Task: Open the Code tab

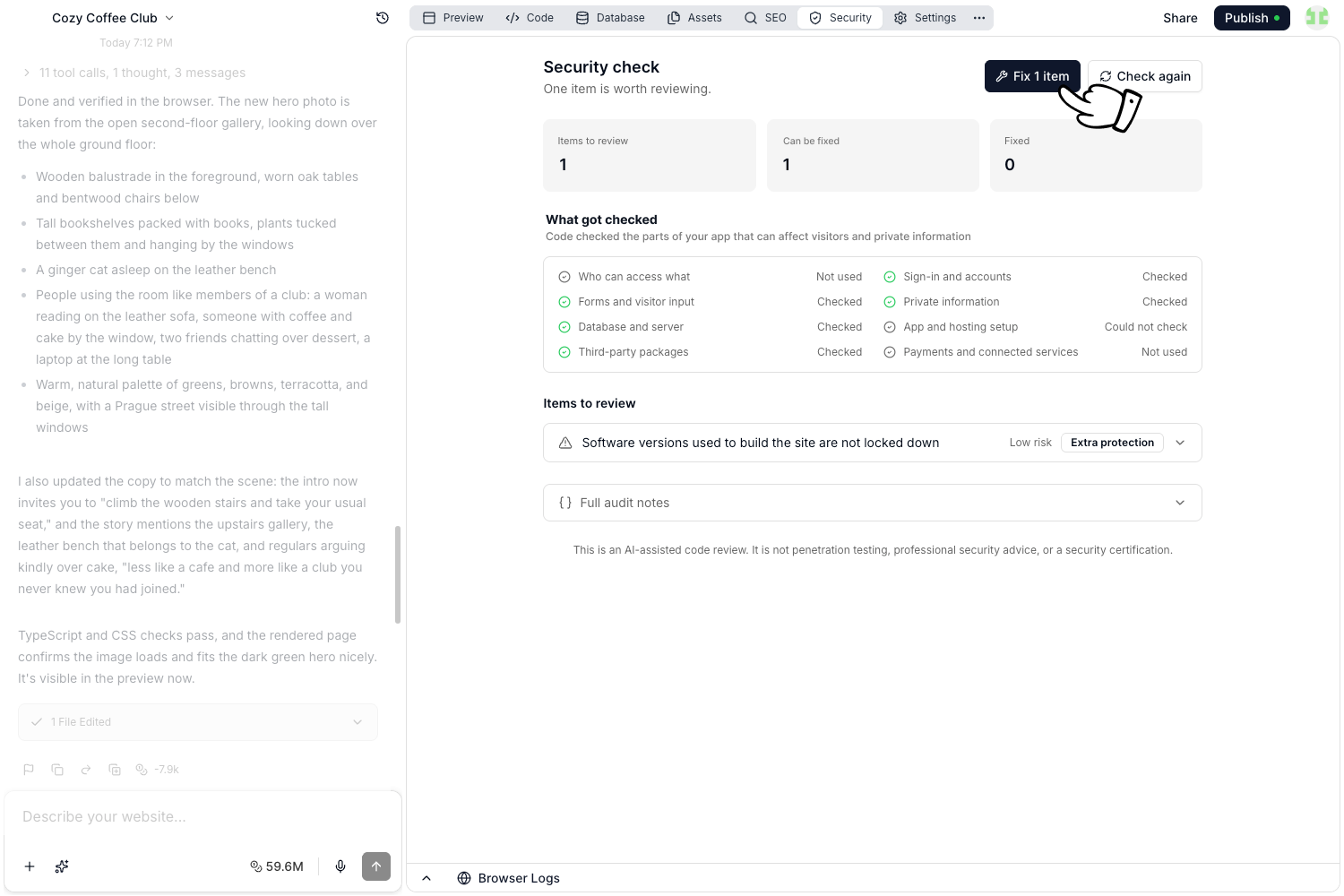Action: (530, 18)
